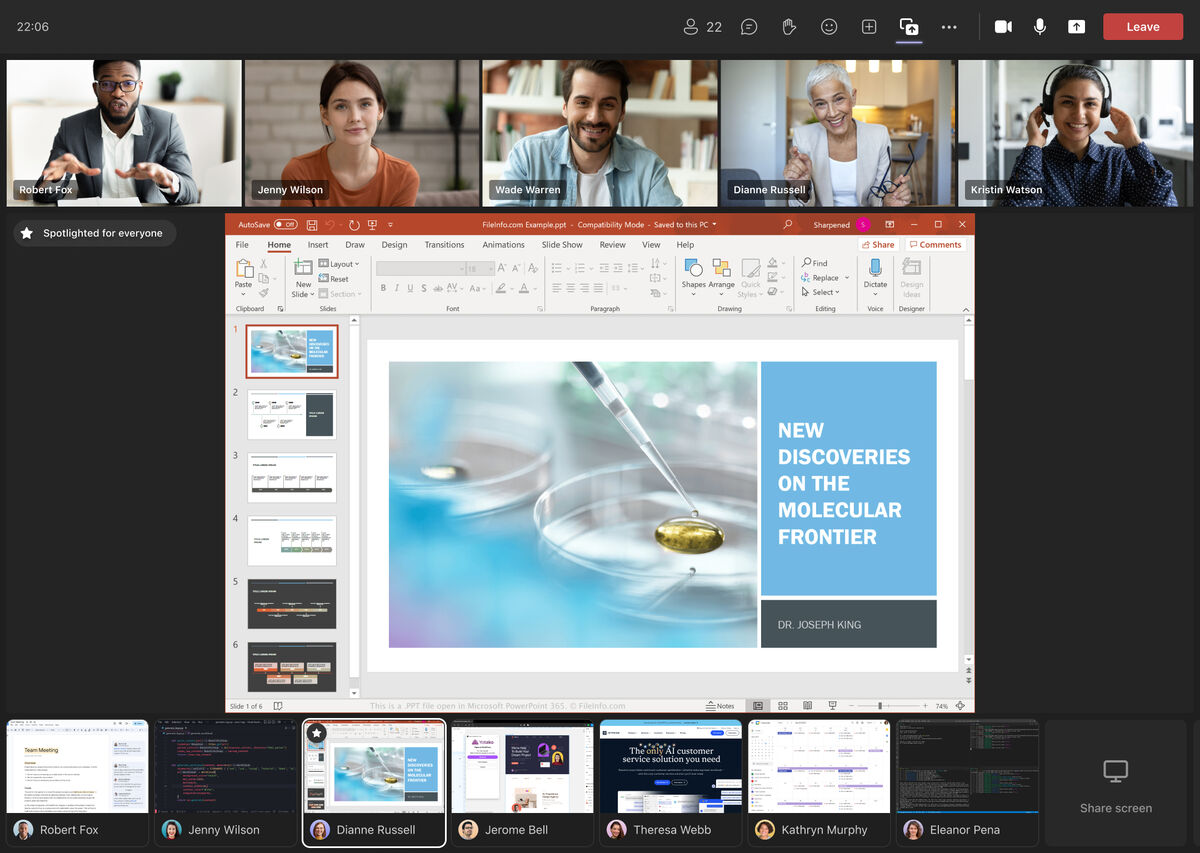The image size is (1200, 853).
Task: Mute or unmute the microphone
Action: [x=1040, y=27]
